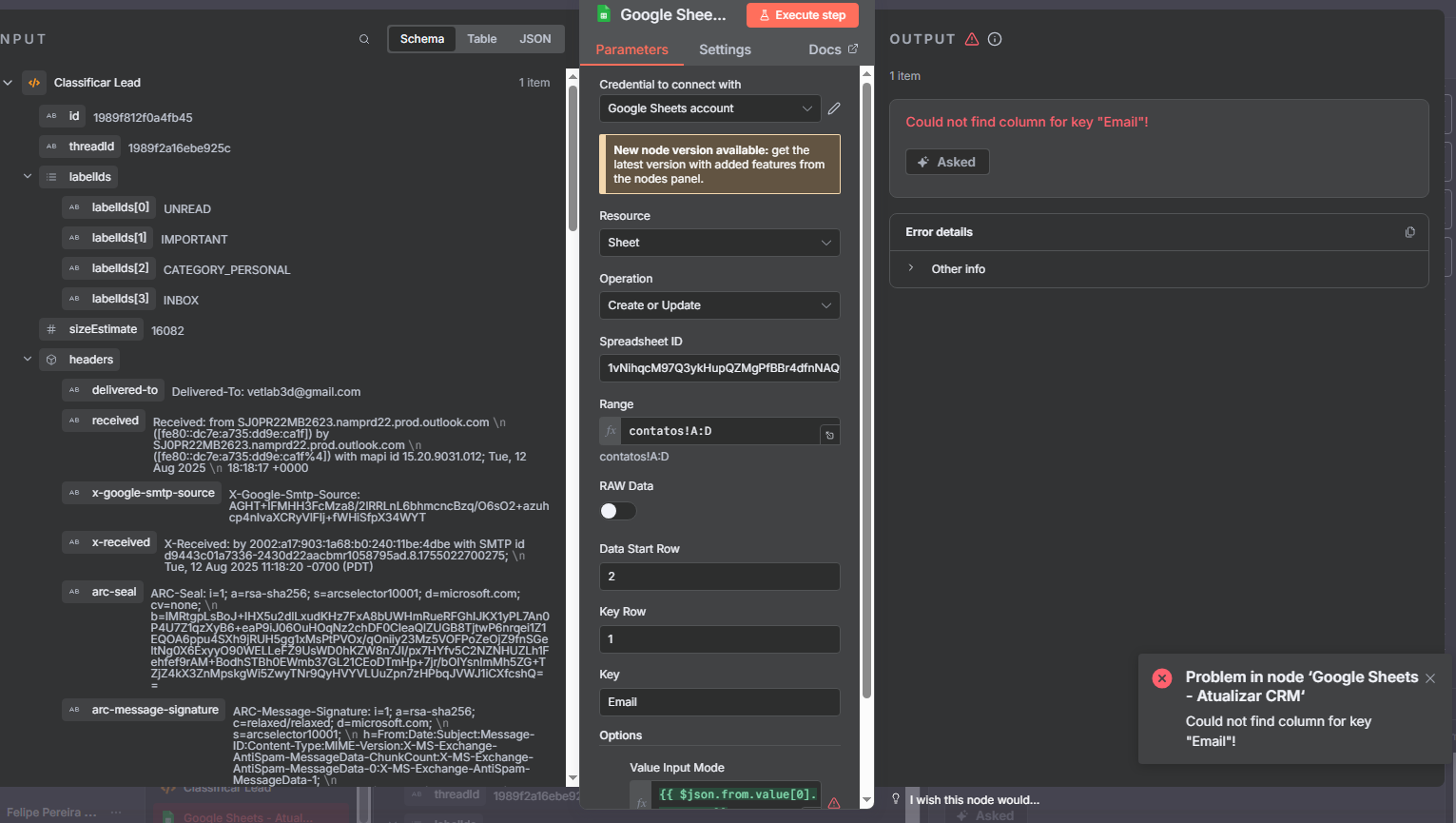Click the Execute step button
Viewport: 1456px width, 823px height.
point(803,15)
